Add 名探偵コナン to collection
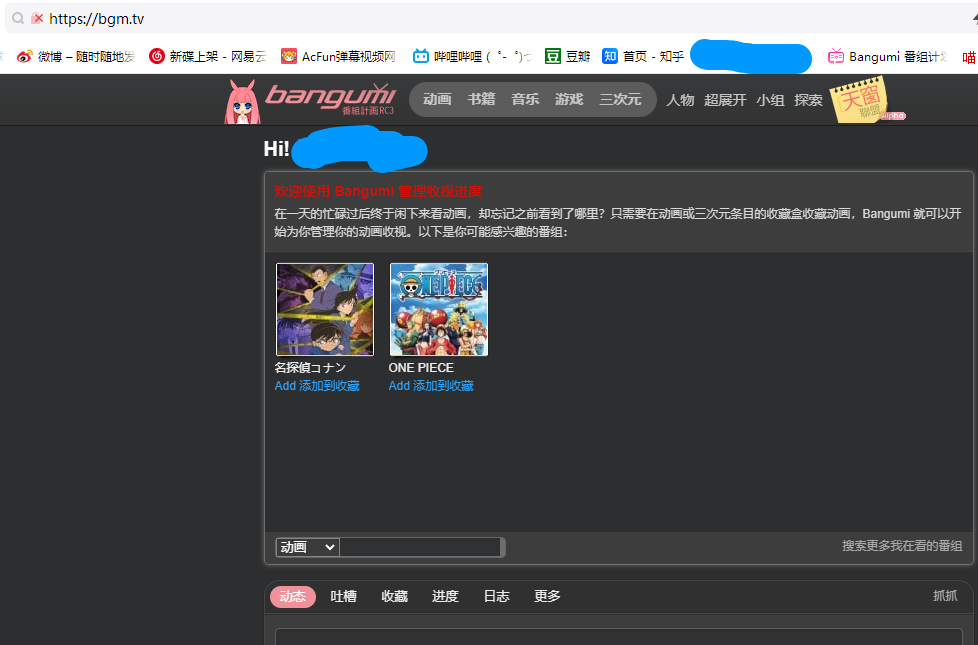 pyautogui.click(x=317, y=386)
